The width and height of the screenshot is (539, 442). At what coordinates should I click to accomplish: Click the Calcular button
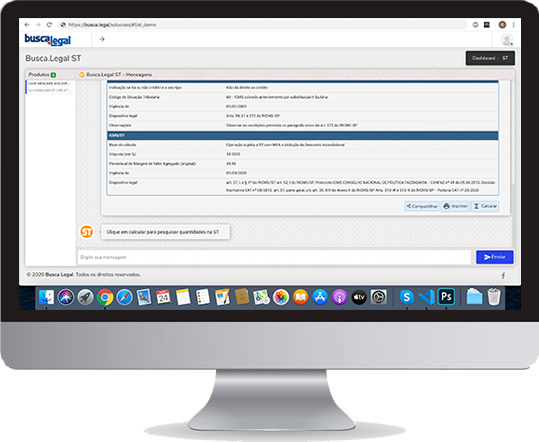click(485, 206)
